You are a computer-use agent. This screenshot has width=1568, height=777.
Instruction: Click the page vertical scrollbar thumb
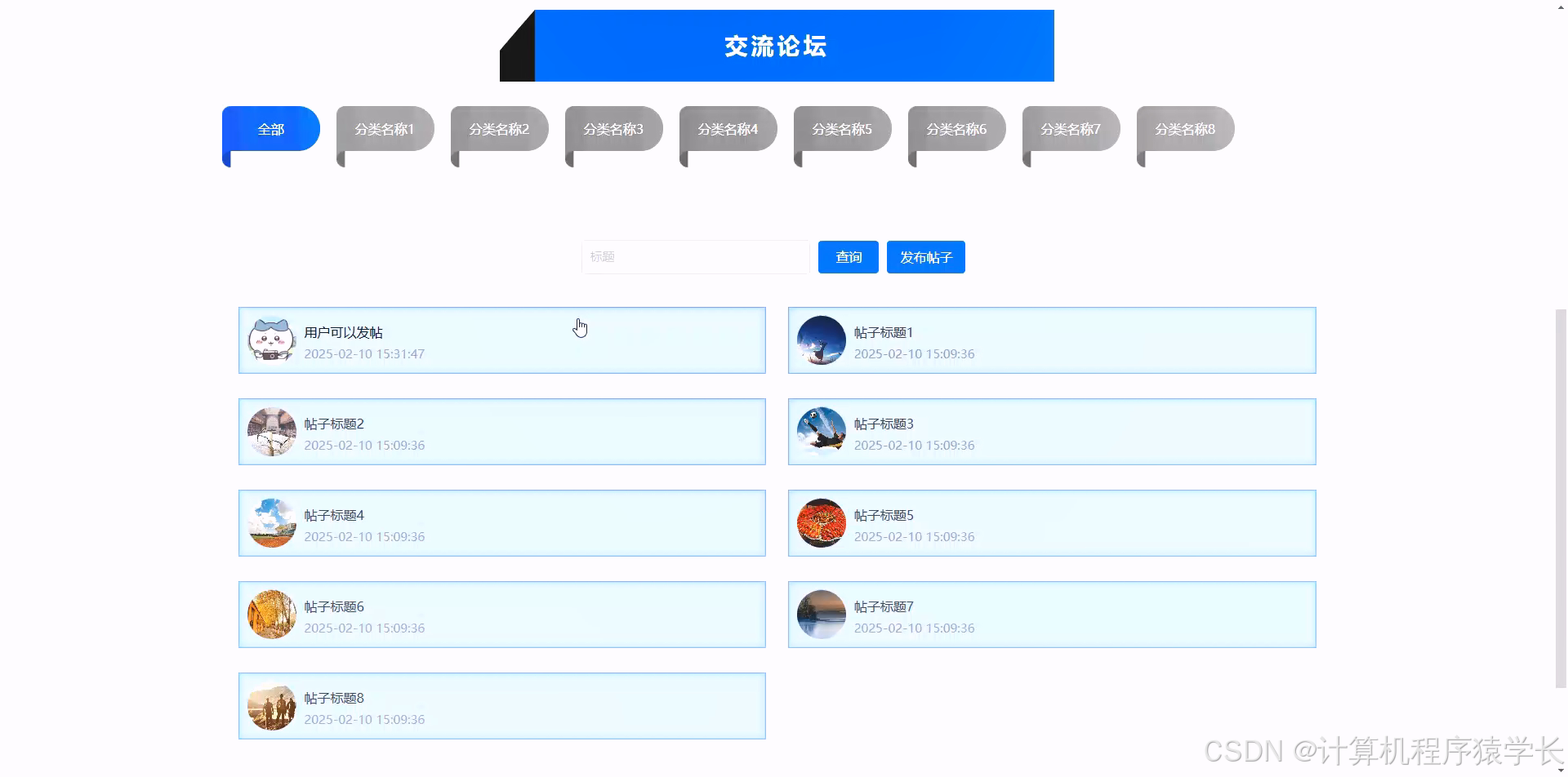point(1561,499)
